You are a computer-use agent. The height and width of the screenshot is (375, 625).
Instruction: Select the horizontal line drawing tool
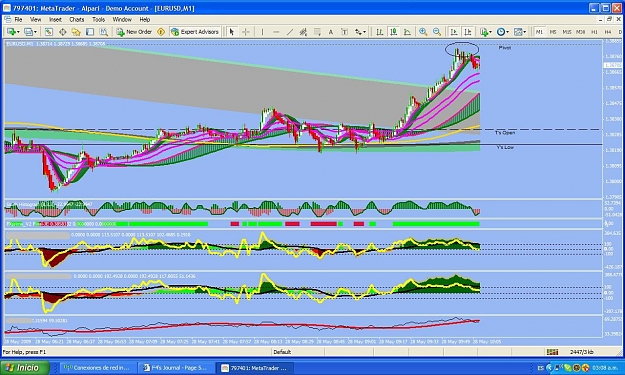tap(276, 32)
